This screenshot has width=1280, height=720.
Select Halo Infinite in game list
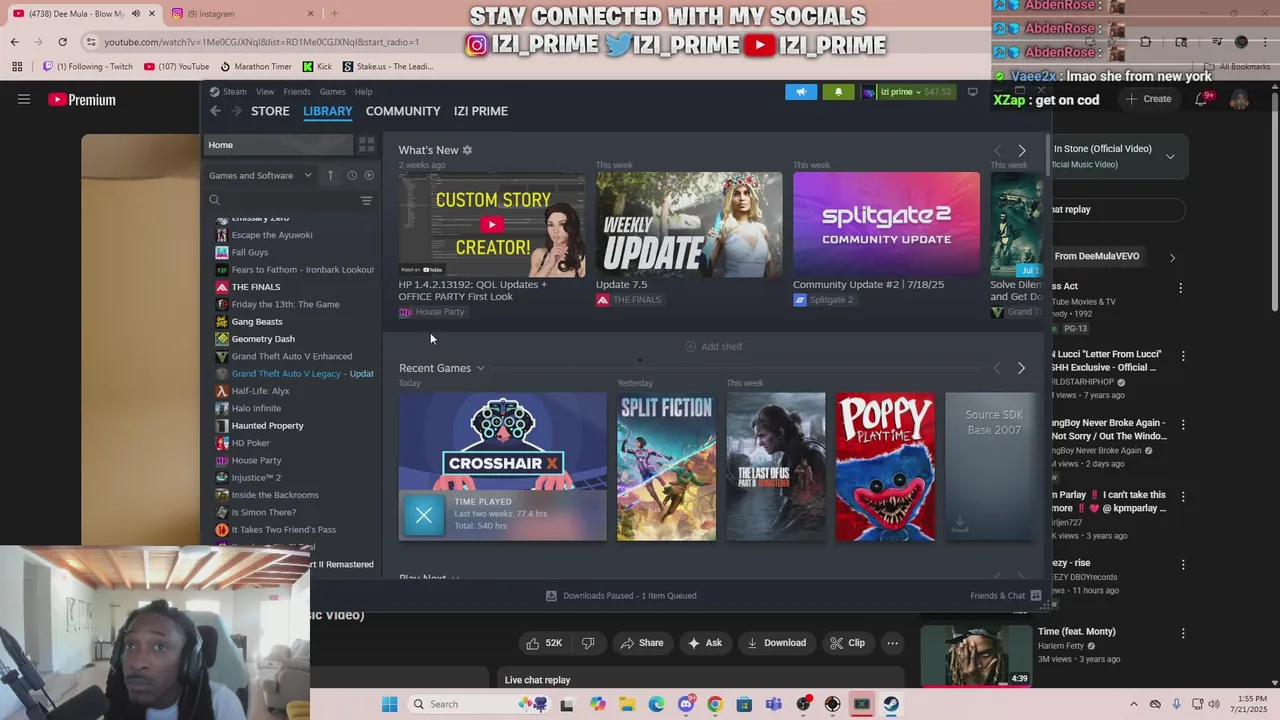[256, 408]
